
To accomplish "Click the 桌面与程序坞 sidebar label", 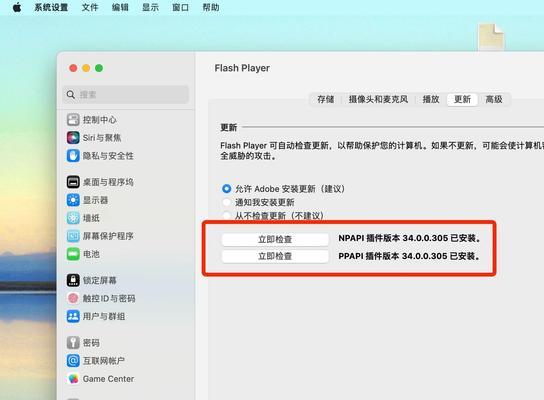I will click(x=108, y=182).
